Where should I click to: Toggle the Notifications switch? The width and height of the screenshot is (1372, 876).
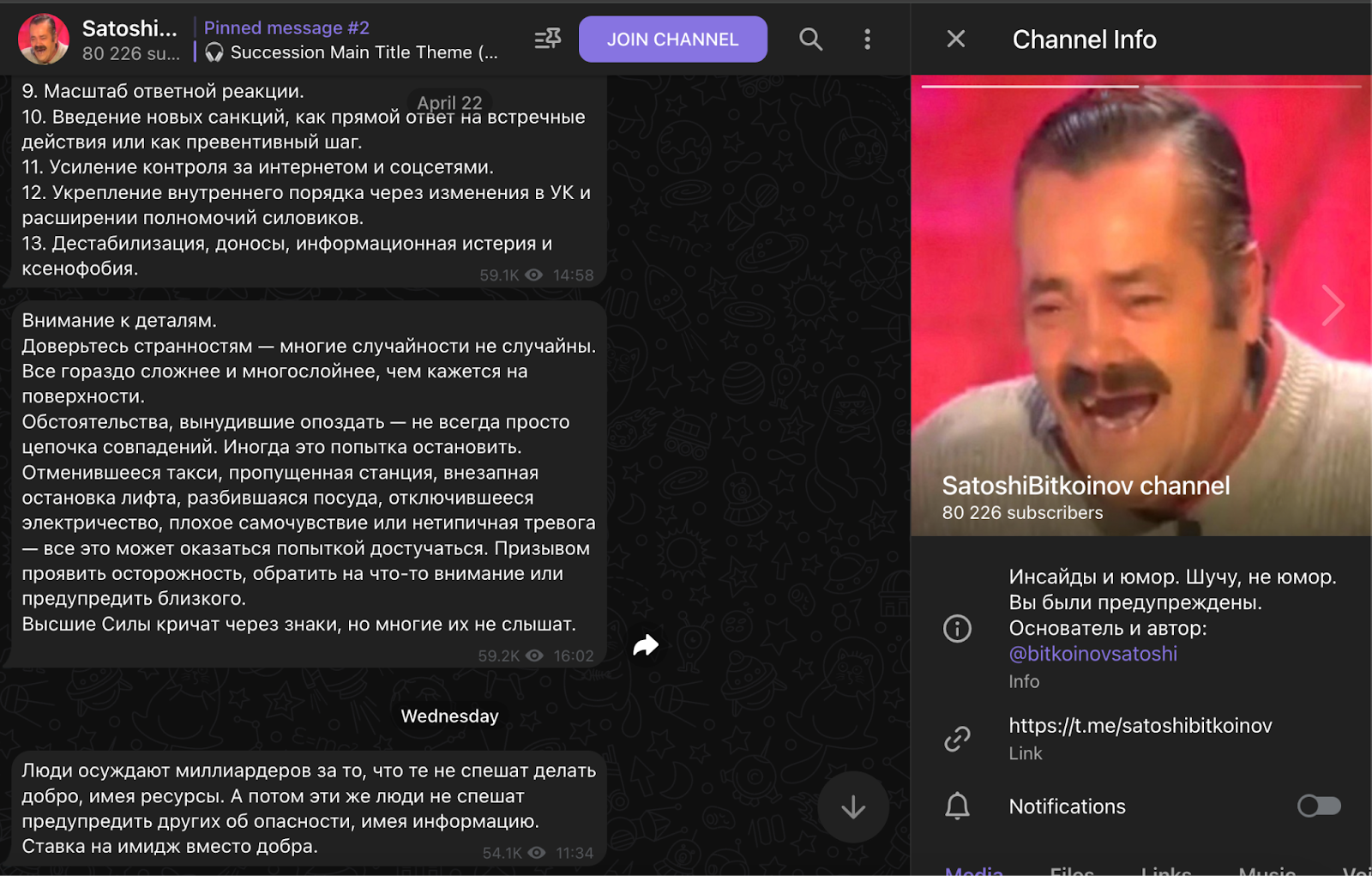point(1319,806)
